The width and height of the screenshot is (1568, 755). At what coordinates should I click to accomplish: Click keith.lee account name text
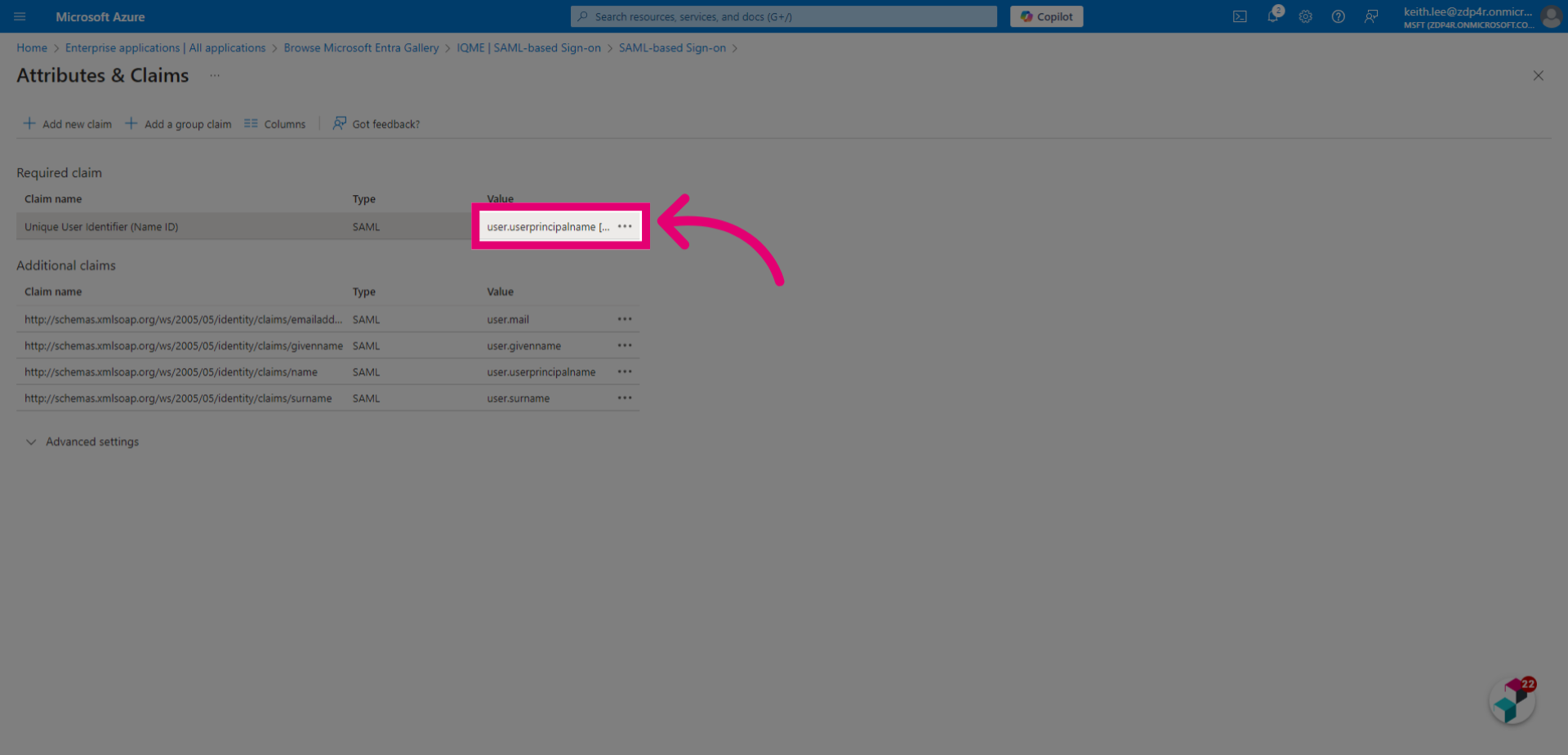(x=1468, y=11)
